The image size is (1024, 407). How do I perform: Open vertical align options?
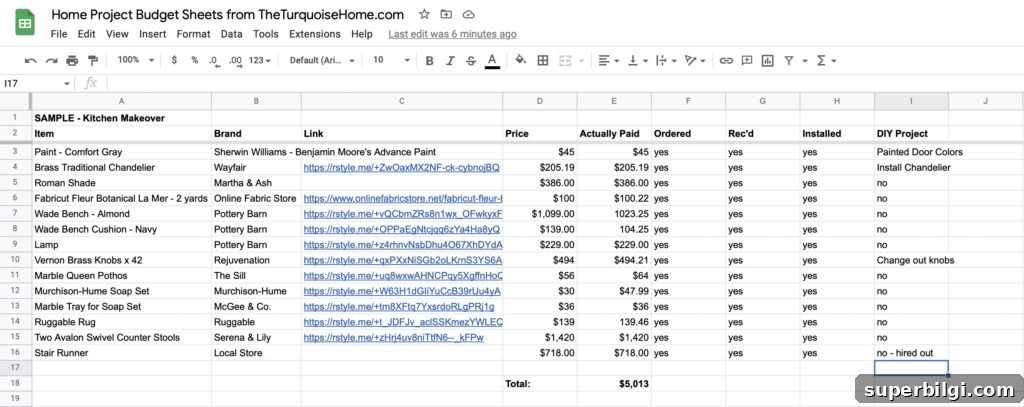tap(637, 61)
